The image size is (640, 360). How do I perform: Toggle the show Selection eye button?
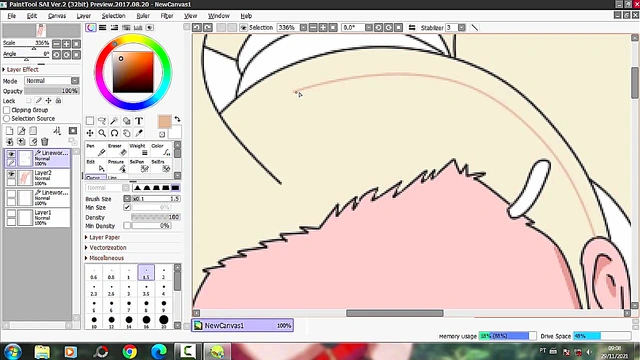pyautogui.click(x=243, y=27)
